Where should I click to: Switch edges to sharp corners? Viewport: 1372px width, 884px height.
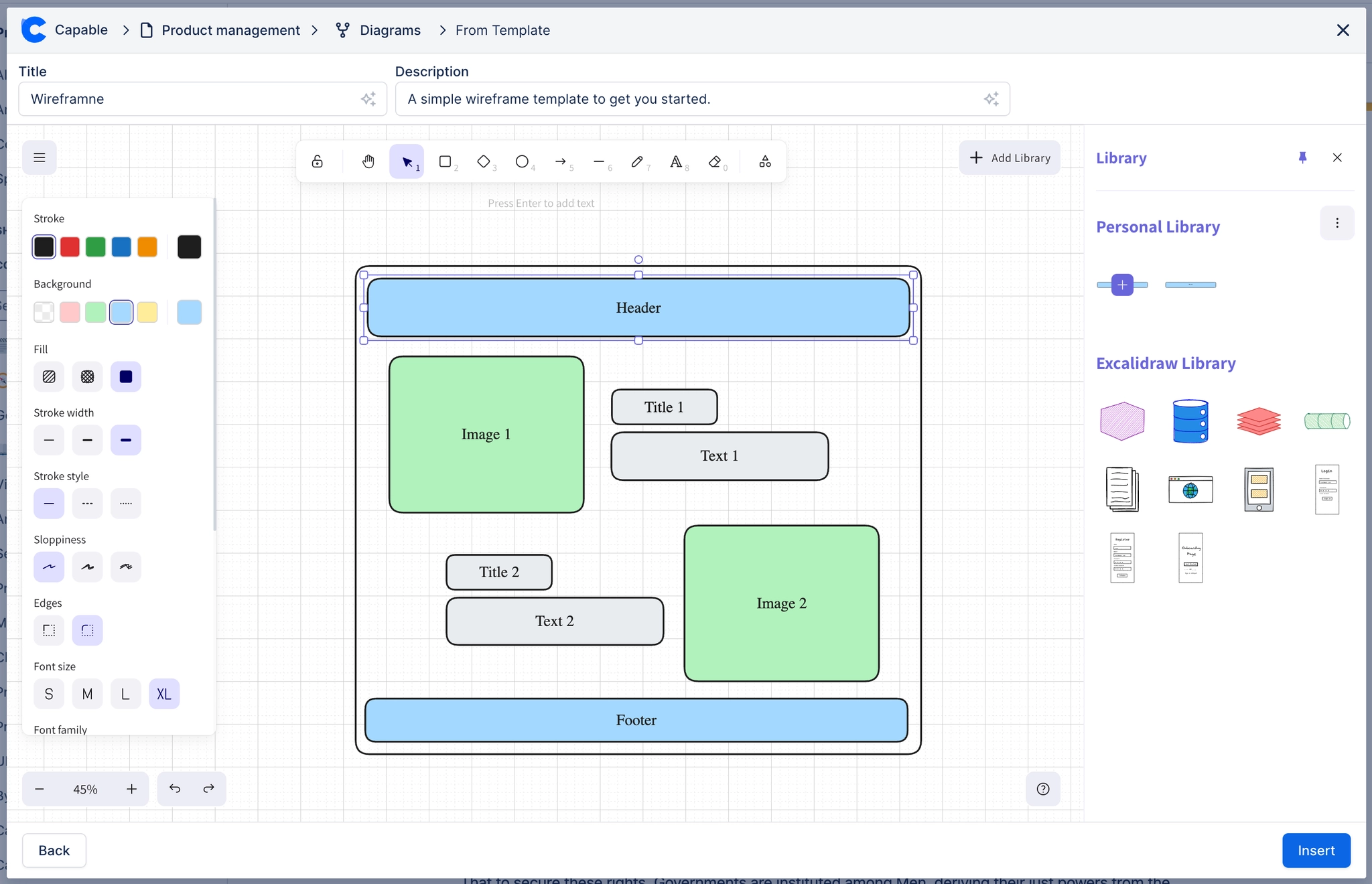tap(49, 630)
